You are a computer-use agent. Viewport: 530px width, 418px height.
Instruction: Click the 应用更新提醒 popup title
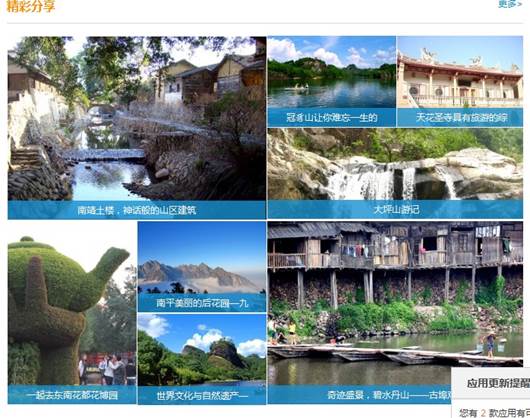pyautogui.click(x=498, y=383)
